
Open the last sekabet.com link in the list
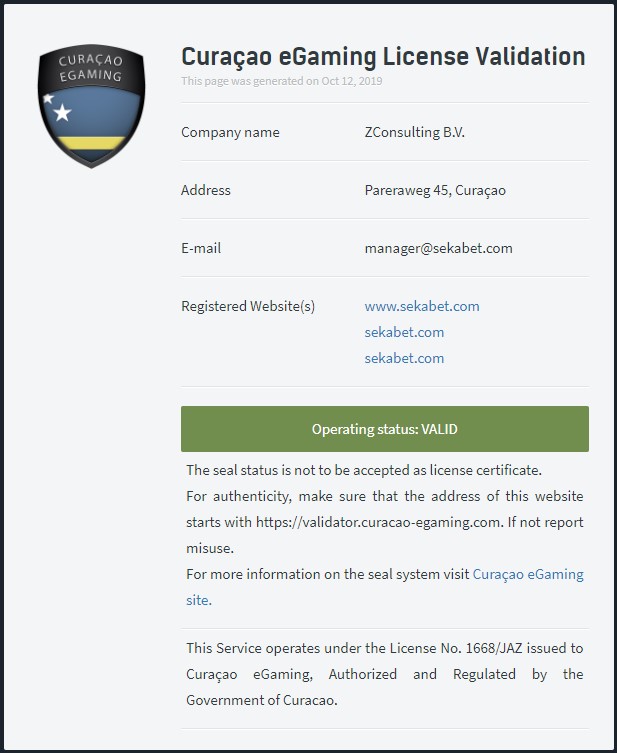pyautogui.click(x=404, y=358)
